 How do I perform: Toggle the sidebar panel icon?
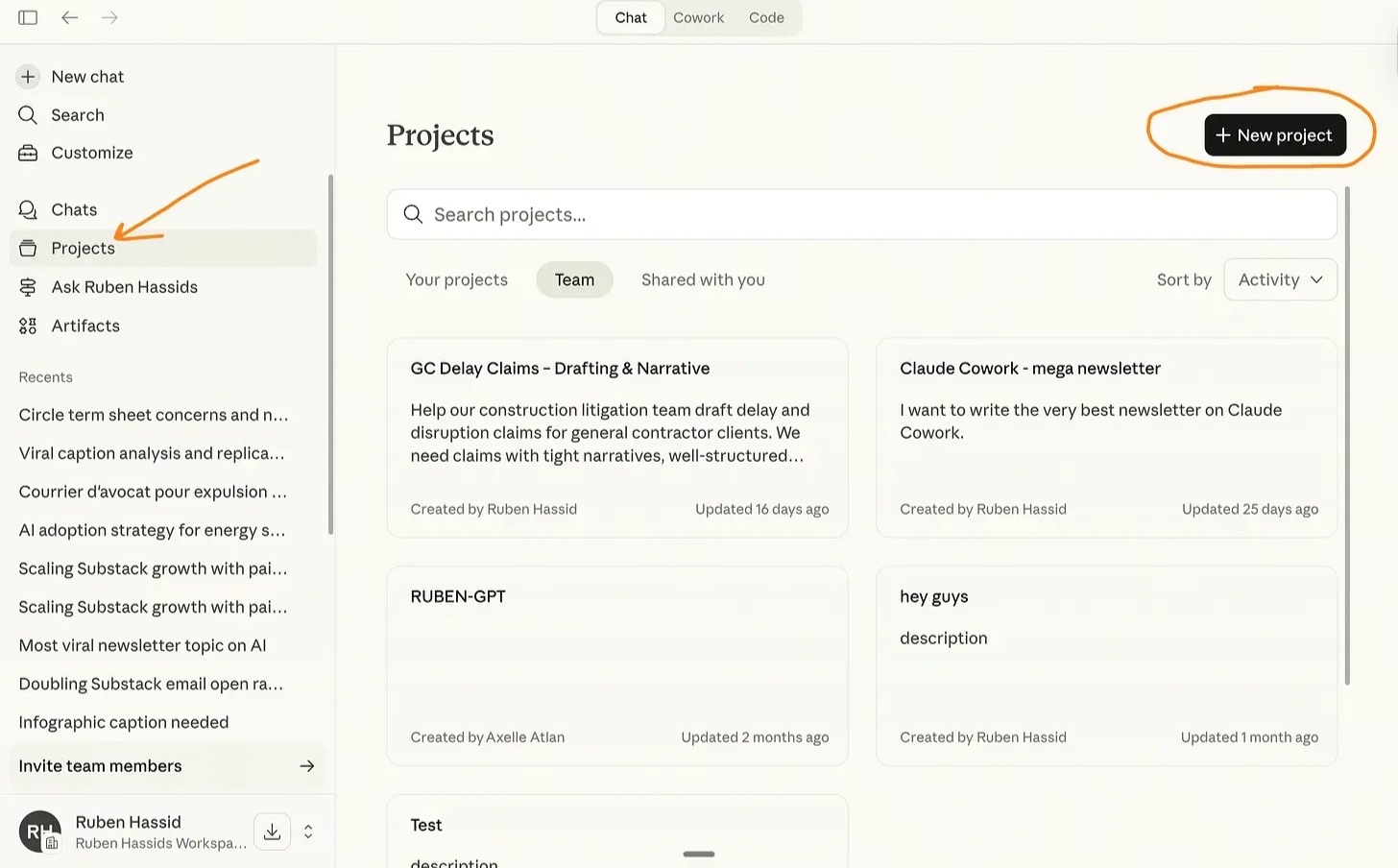[28, 17]
